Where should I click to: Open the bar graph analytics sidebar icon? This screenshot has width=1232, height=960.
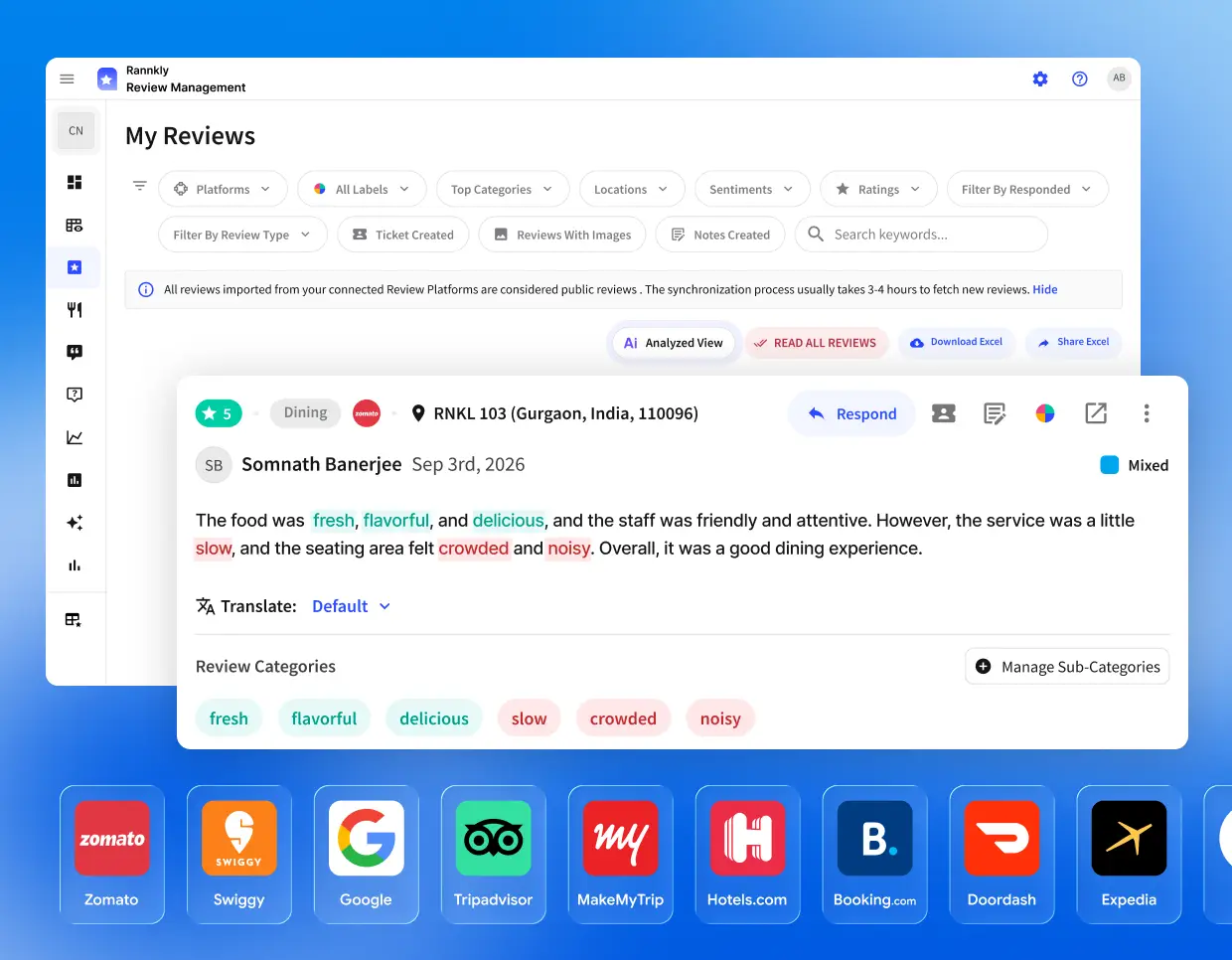tap(75, 565)
